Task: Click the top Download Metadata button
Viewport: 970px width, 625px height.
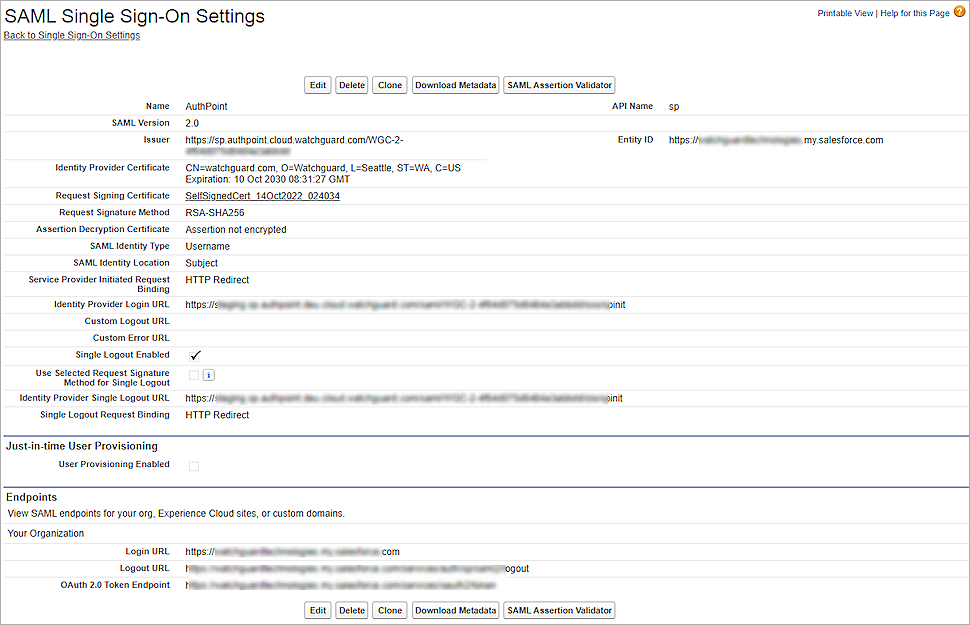Action: 455,85
